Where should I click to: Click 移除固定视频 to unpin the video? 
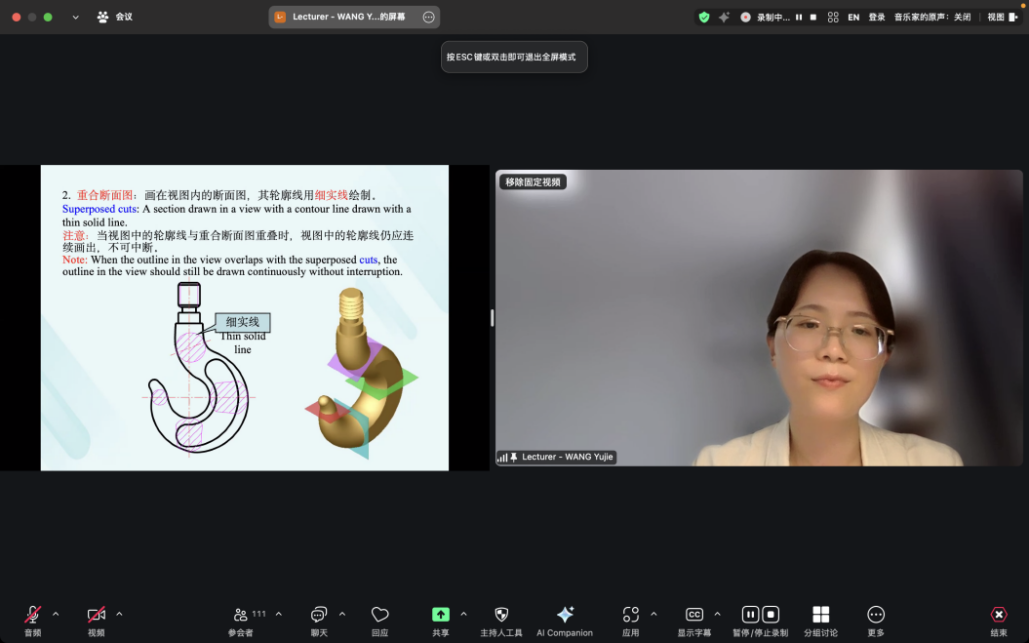532,181
